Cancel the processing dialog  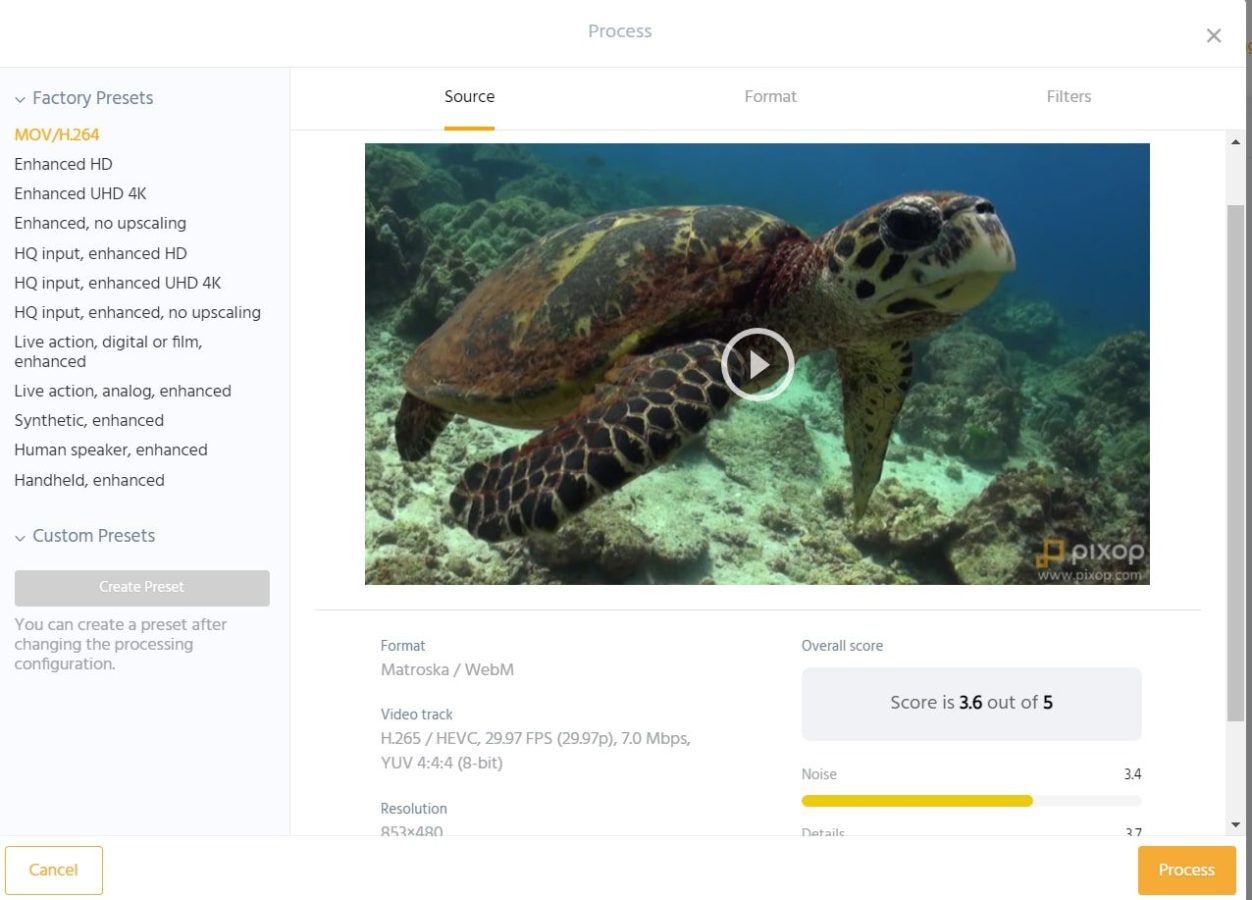coord(53,870)
